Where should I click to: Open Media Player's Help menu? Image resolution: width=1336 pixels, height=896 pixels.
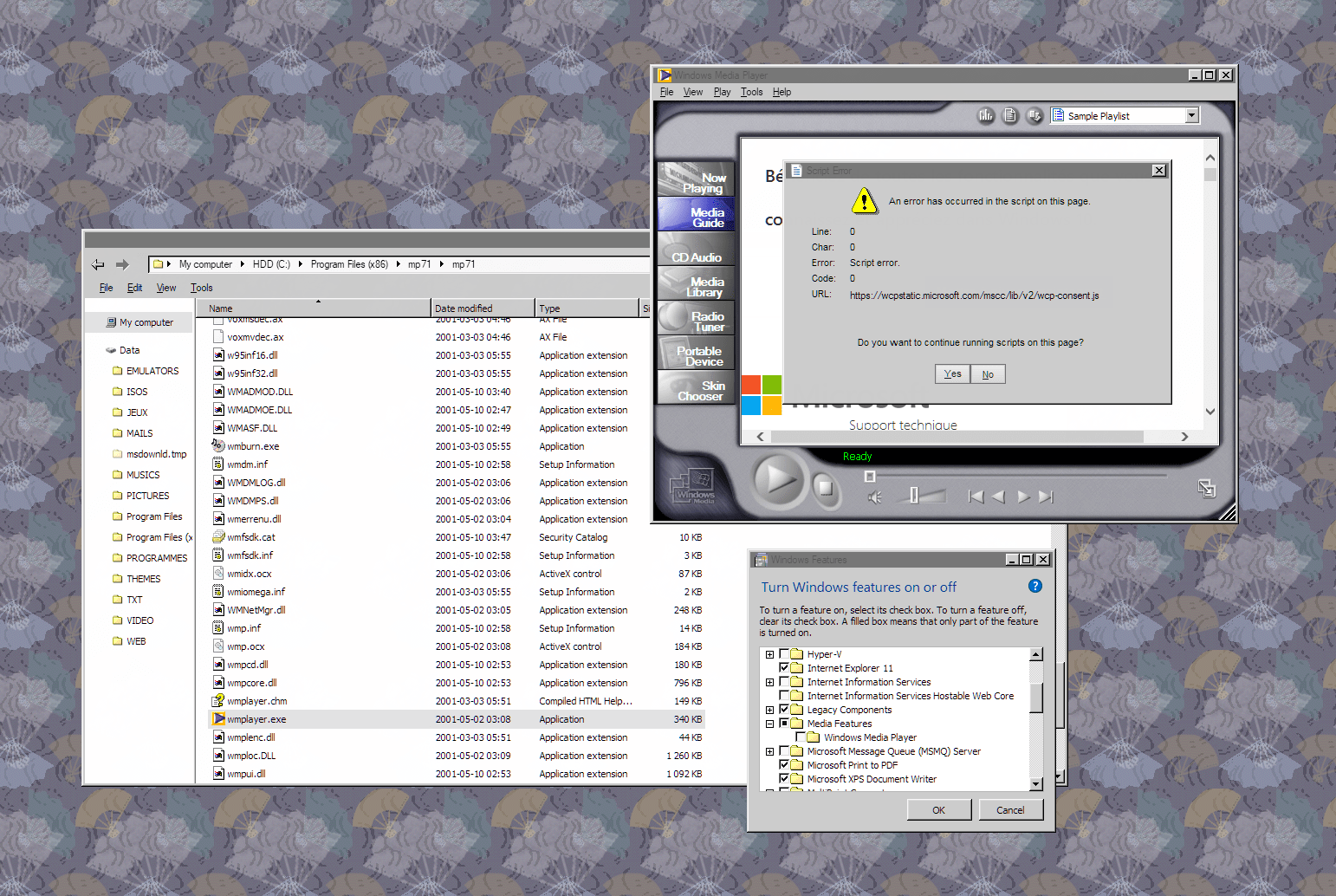781,92
